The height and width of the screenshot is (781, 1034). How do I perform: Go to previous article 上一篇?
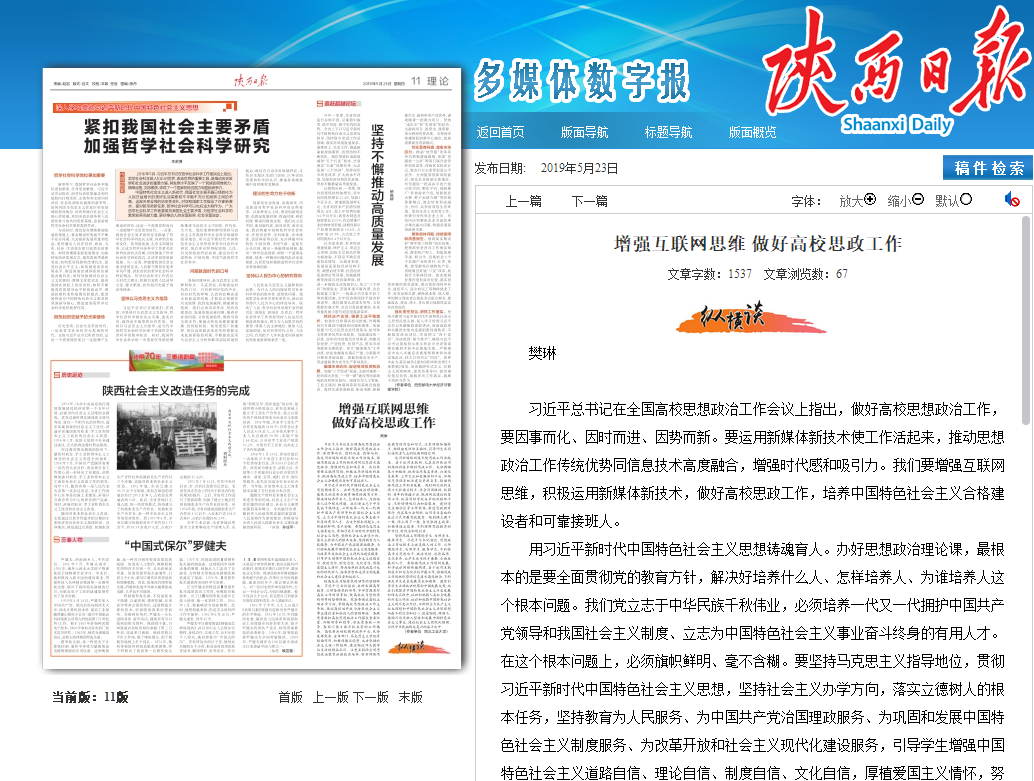click(x=523, y=201)
